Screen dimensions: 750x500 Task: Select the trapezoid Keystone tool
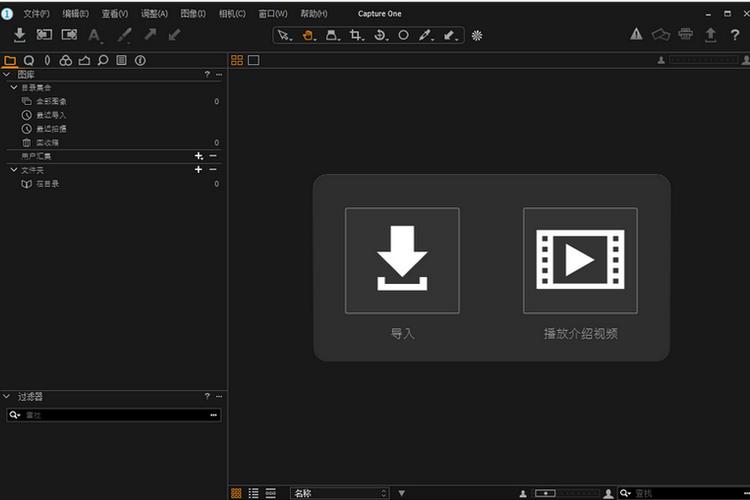click(x=332, y=35)
